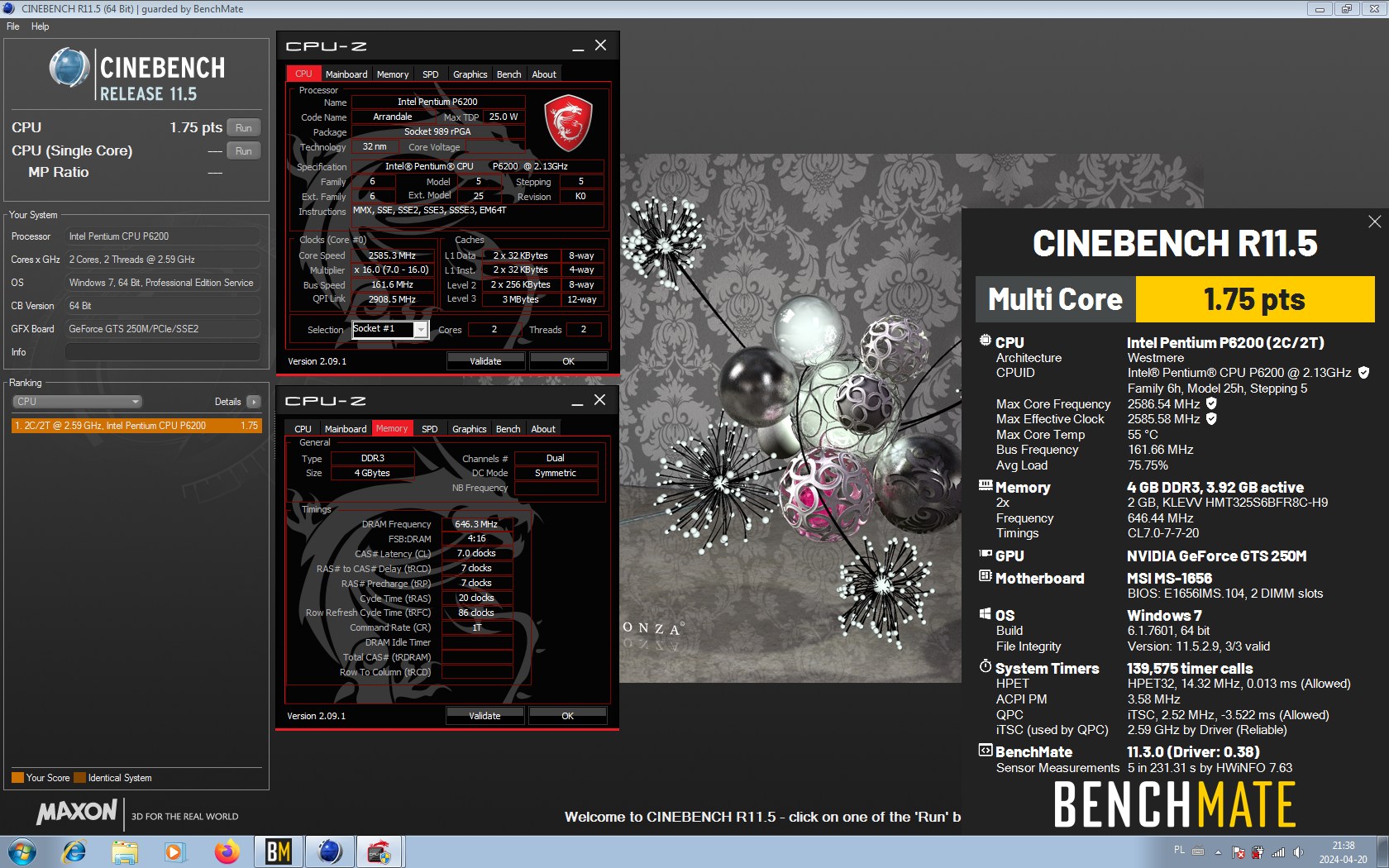Click the PL input language indicator

coord(1179,850)
